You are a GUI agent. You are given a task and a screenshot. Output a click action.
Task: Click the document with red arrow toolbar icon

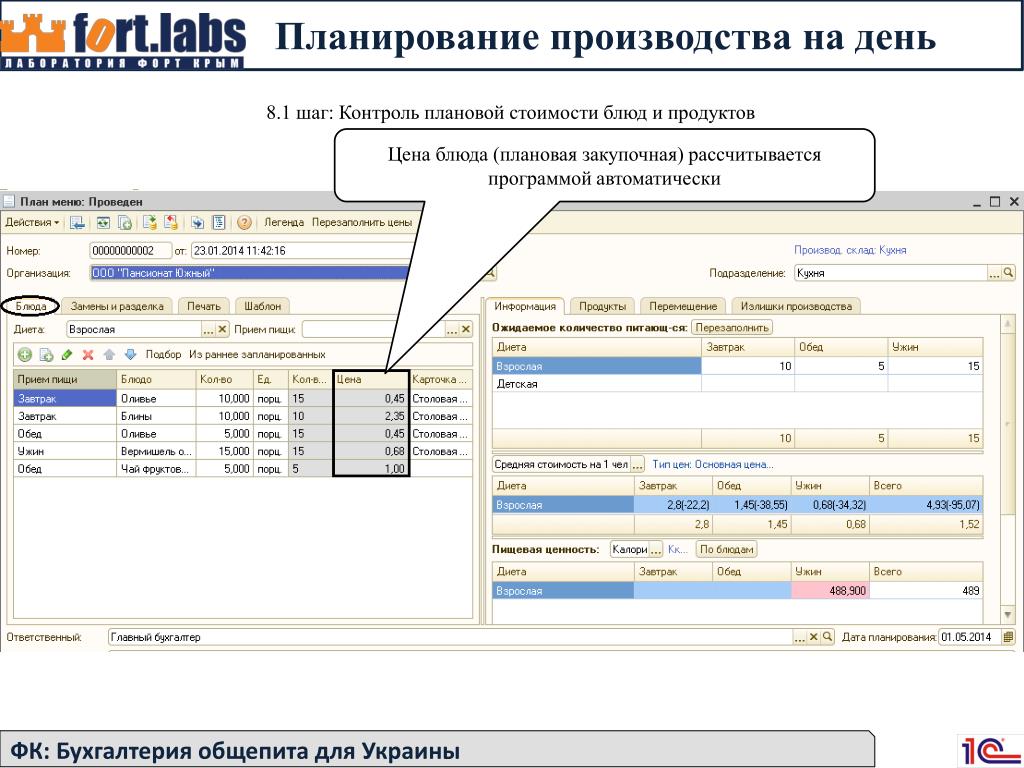coord(170,223)
